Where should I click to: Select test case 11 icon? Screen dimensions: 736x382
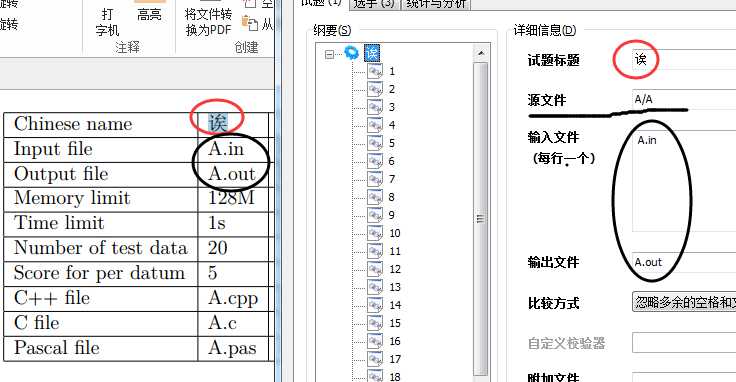click(375, 251)
